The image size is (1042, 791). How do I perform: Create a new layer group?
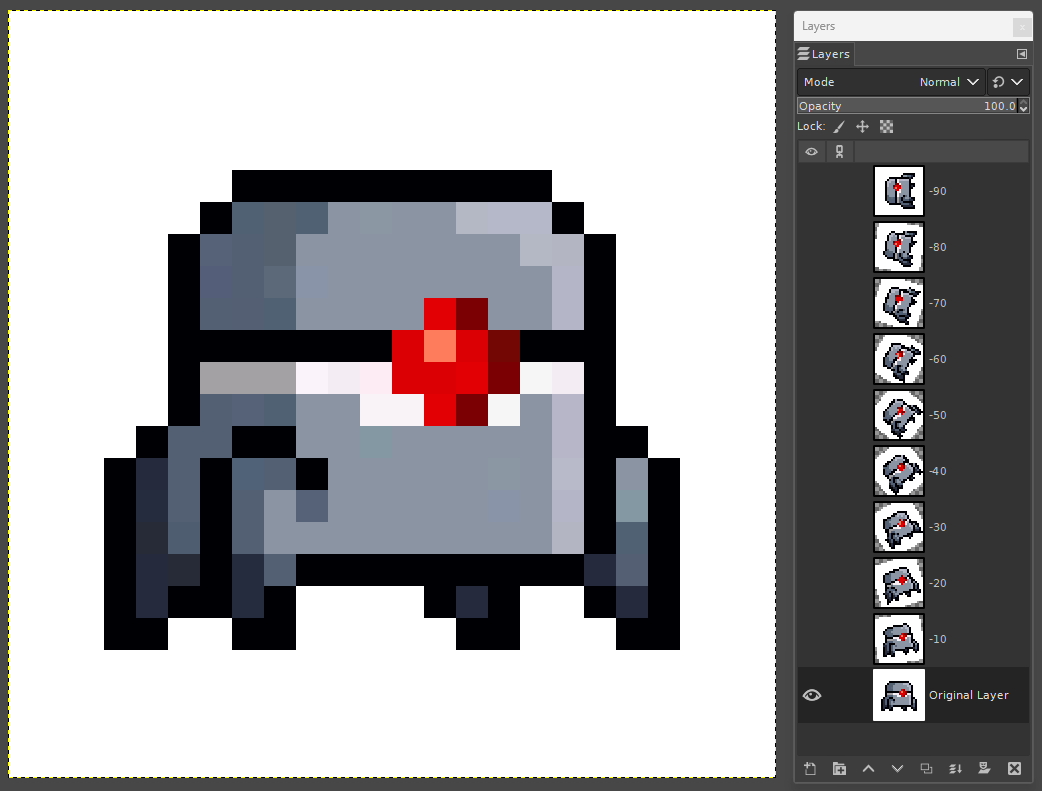(839, 768)
